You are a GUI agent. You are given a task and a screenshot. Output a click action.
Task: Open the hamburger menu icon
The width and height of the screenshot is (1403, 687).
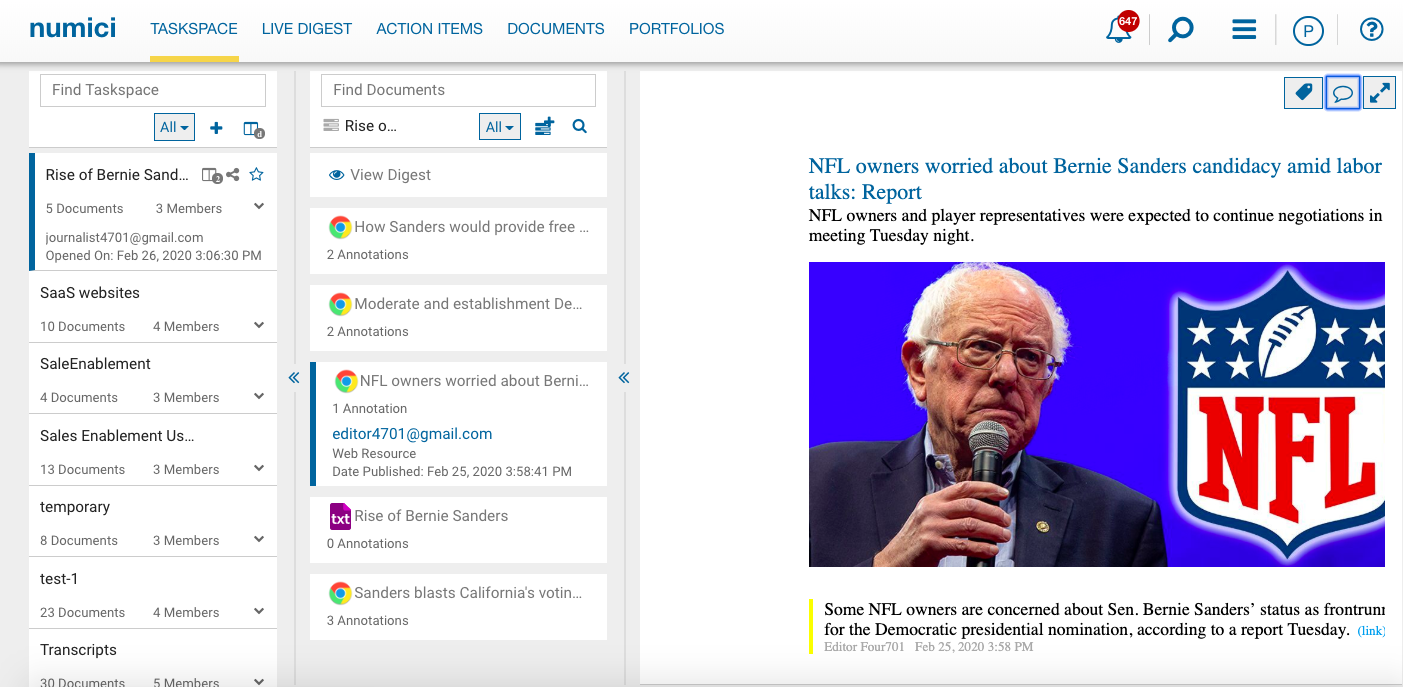click(1244, 30)
